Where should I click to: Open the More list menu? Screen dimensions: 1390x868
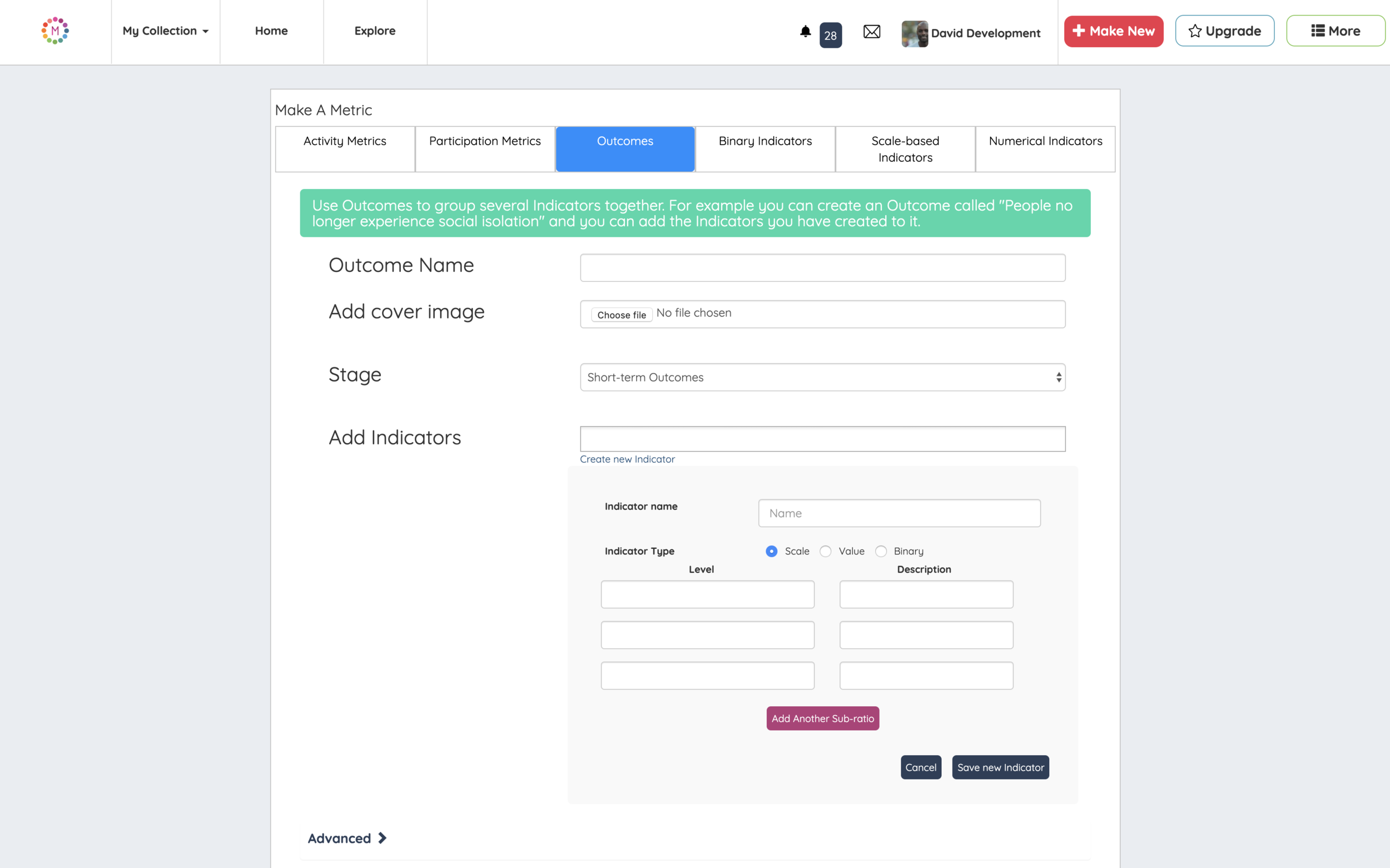click(x=1335, y=31)
